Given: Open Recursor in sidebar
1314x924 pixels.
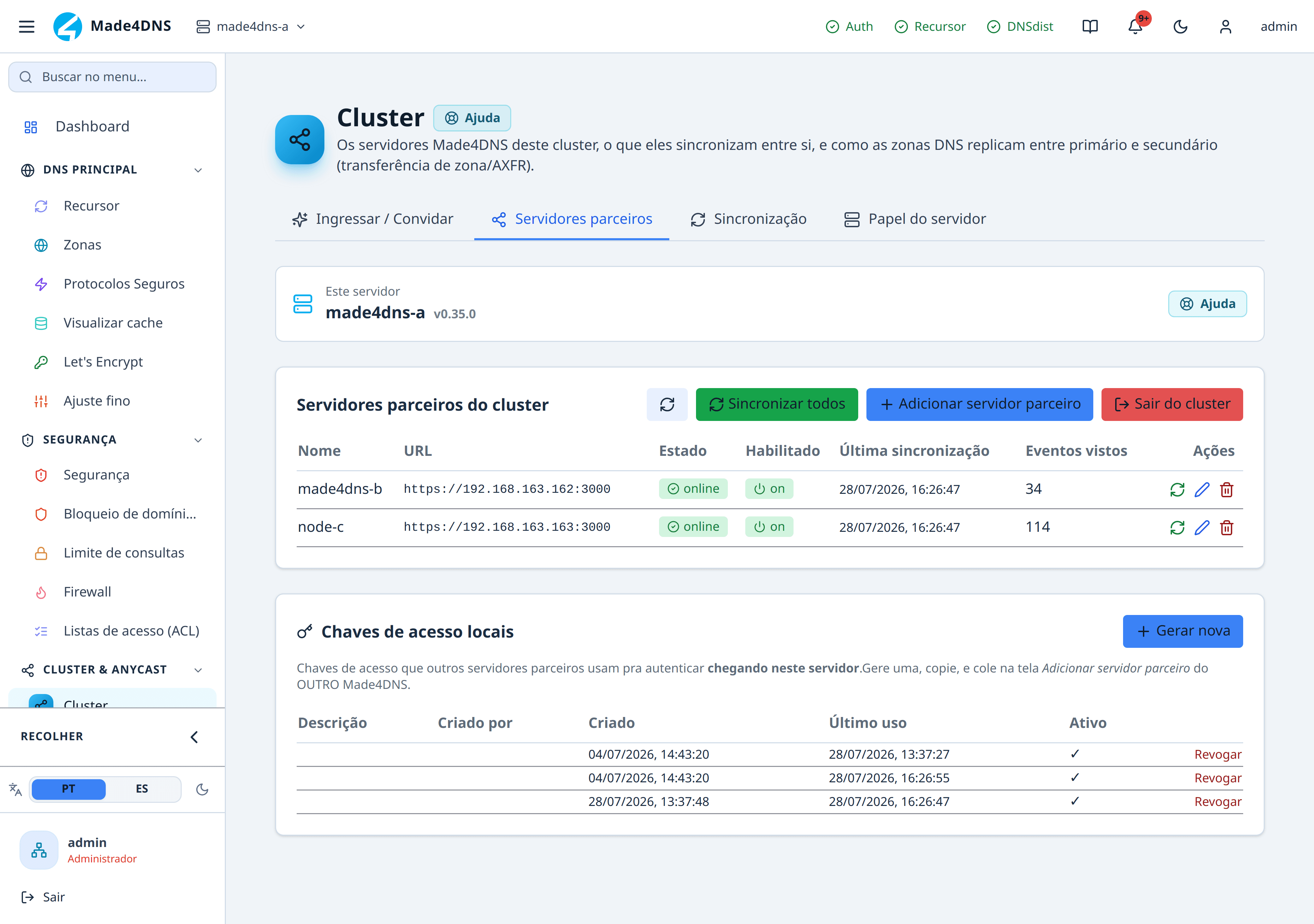Looking at the screenshot, I should point(112,206).
